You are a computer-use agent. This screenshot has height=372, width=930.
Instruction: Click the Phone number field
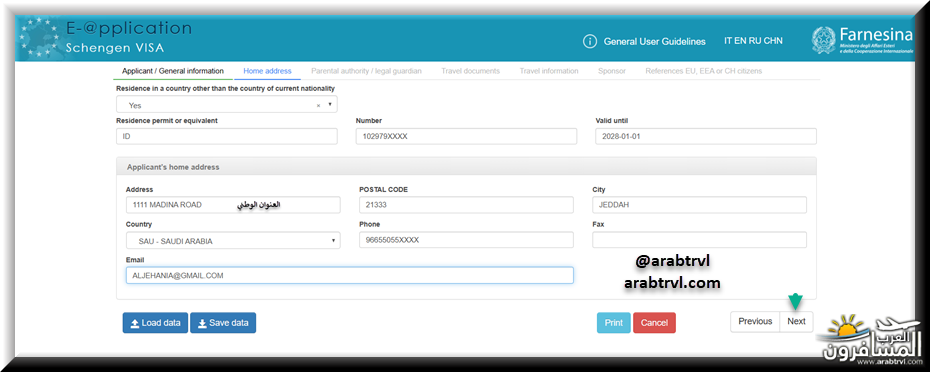click(466, 240)
